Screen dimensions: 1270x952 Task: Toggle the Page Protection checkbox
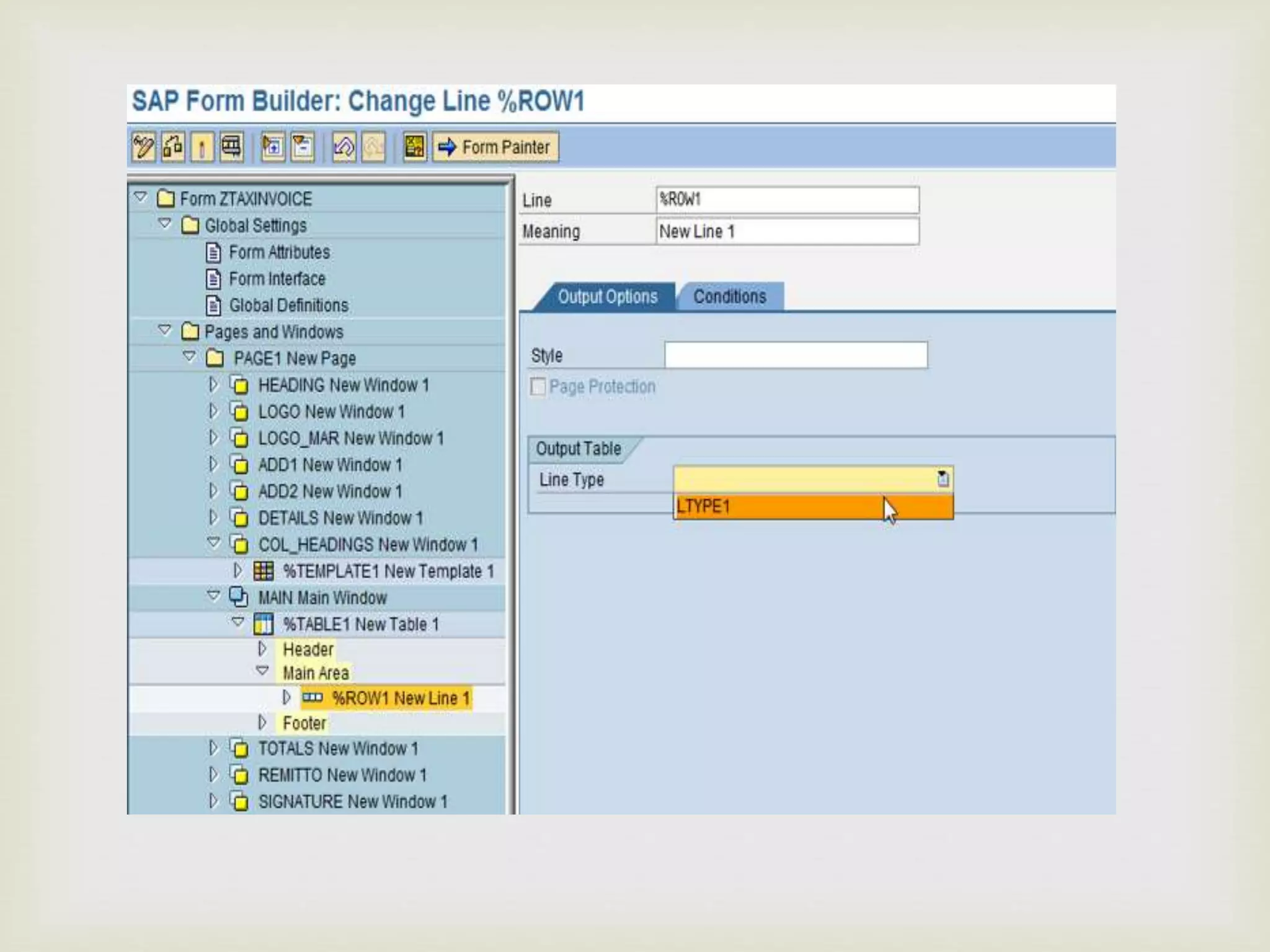[x=538, y=387]
